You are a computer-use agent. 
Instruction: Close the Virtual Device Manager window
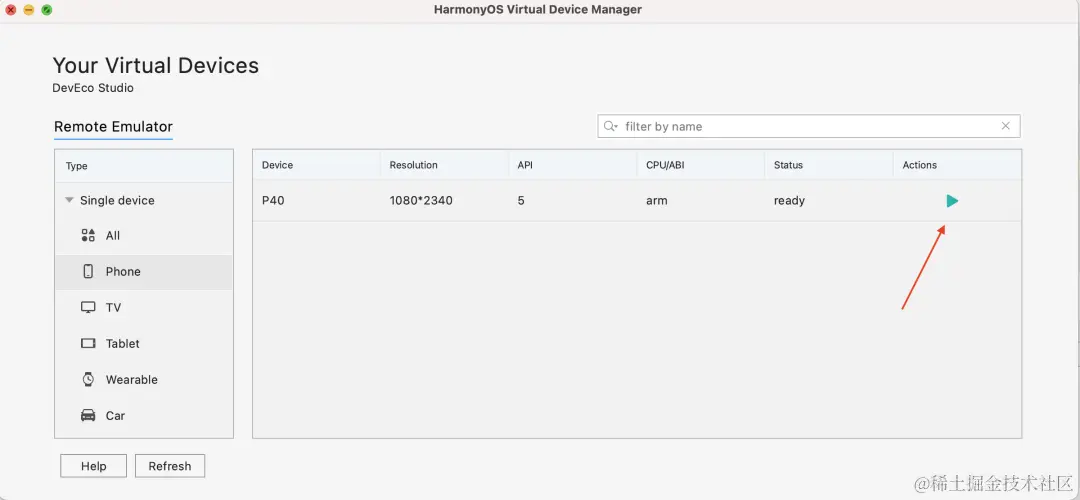[x=10, y=10]
